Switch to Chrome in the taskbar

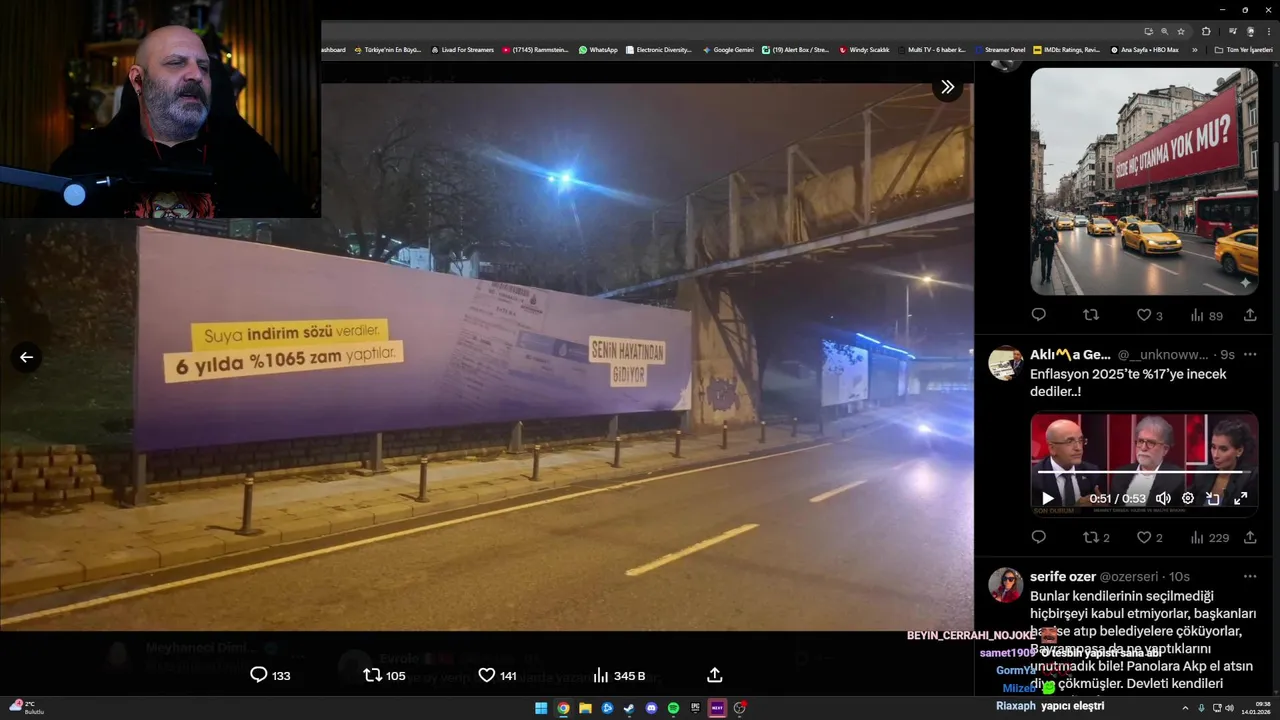click(x=563, y=708)
